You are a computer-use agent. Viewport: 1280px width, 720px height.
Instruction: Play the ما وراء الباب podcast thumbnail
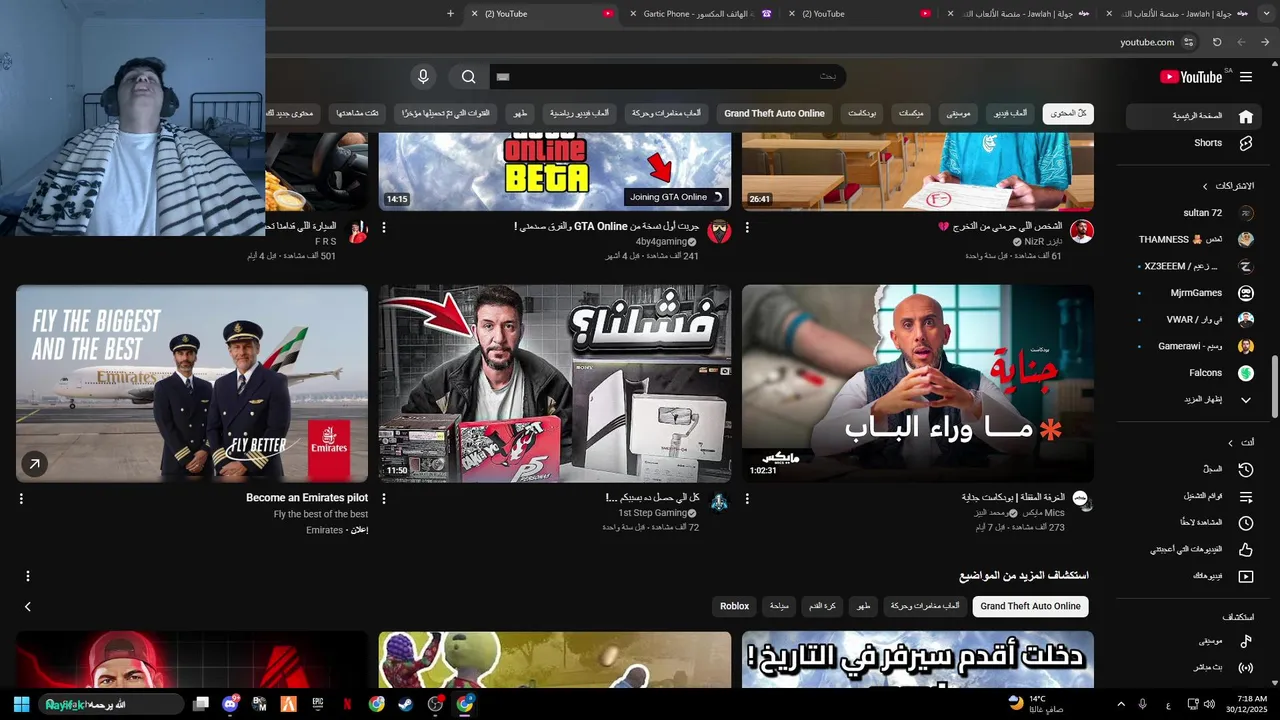tap(918, 384)
